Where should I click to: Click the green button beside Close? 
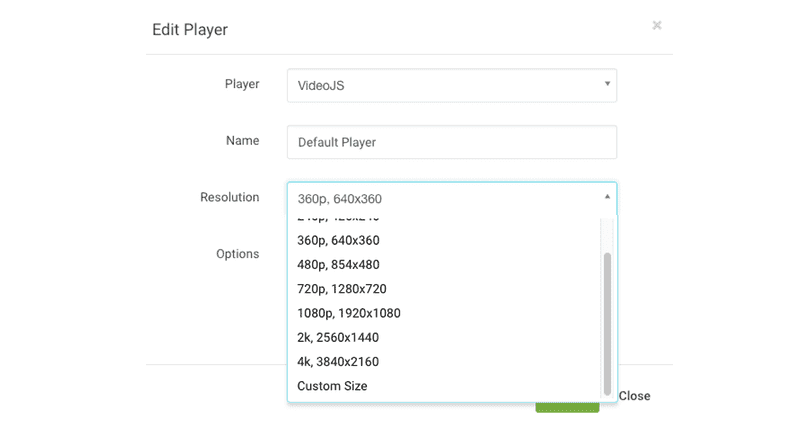568,406
